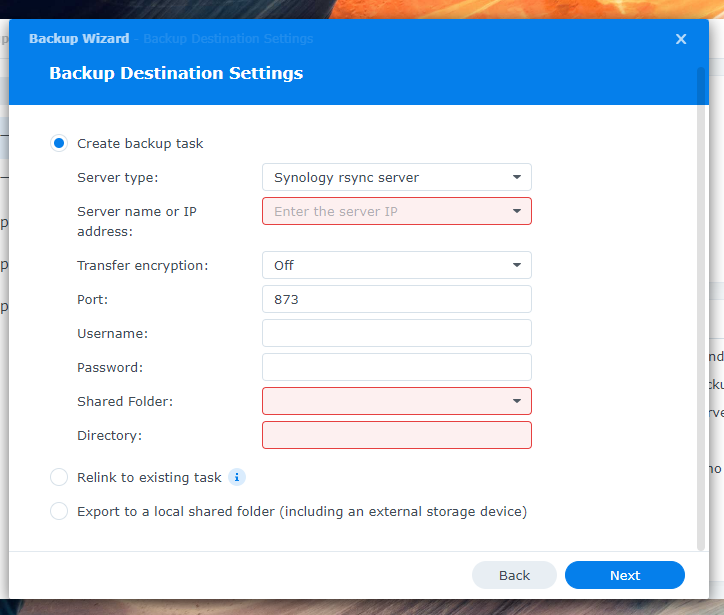Expand the Shared Folder dropdown
Viewport: 724px width, 615px height.
click(x=397, y=401)
